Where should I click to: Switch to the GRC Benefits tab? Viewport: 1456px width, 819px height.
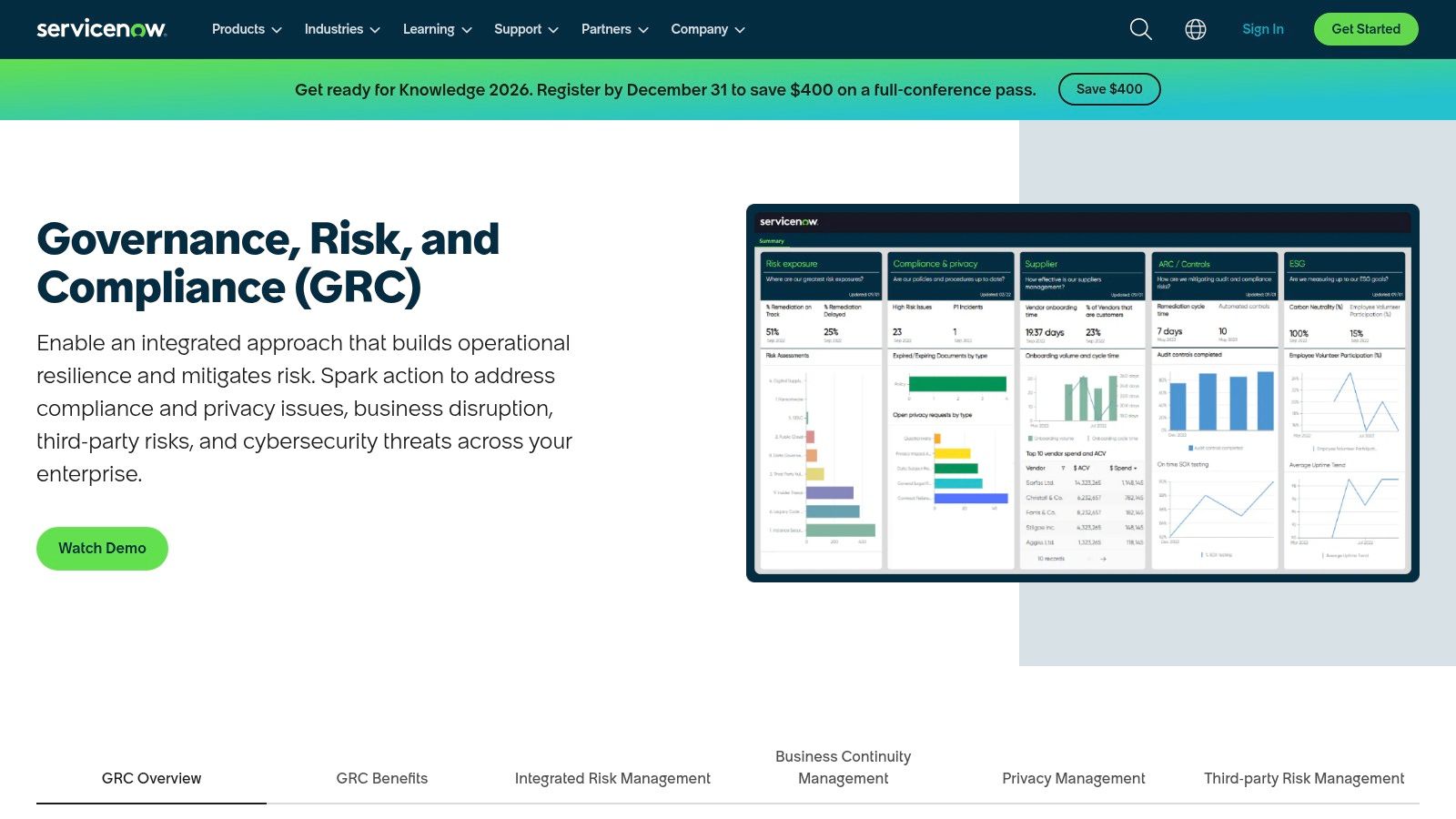tap(382, 778)
